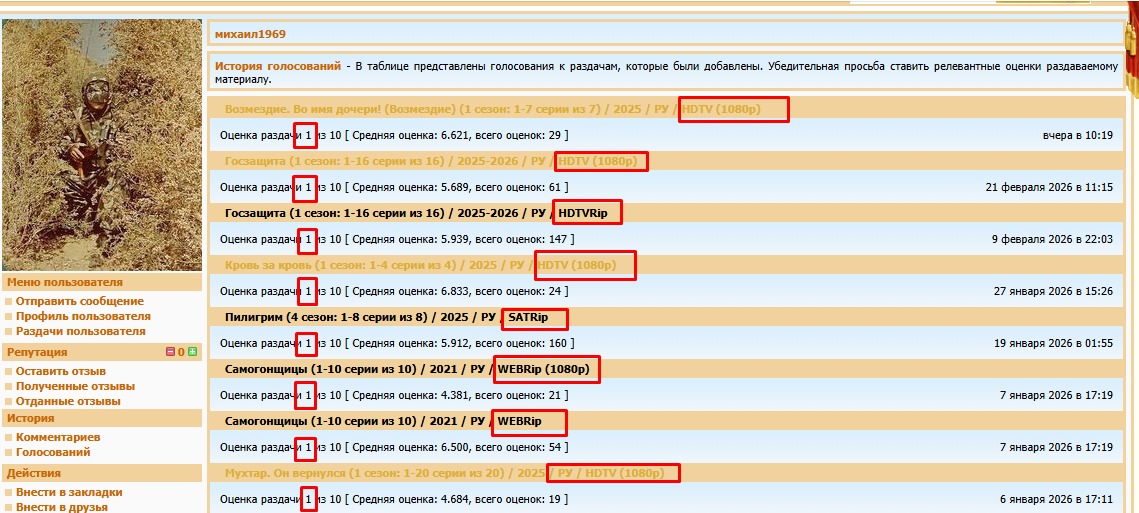
Task: Click 'Оставить отзыв' link
Action: pos(61,371)
